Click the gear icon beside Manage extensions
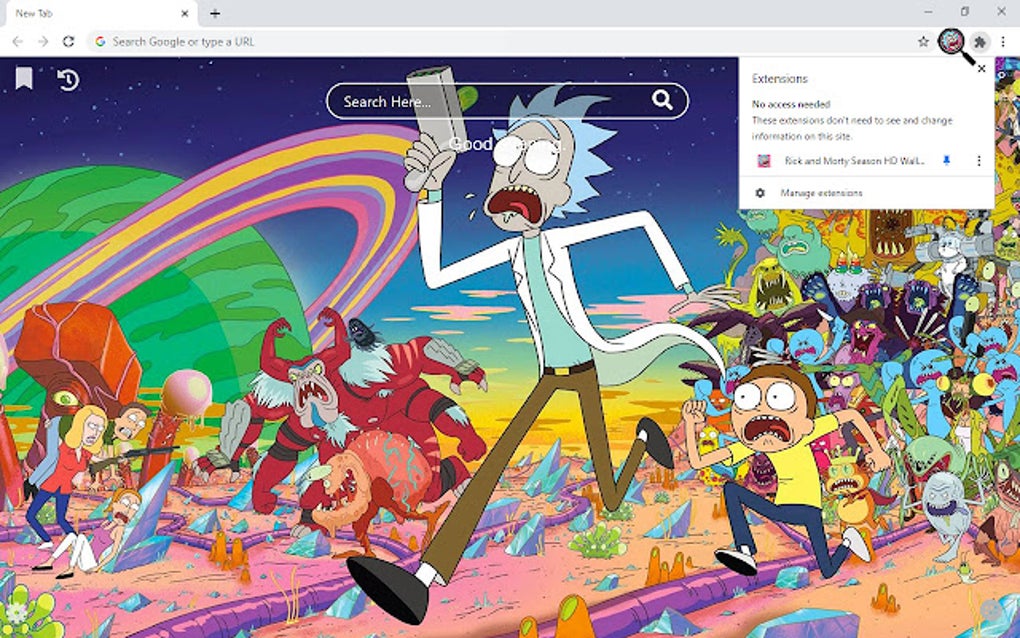The height and width of the screenshot is (638, 1020). click(760, 193)
